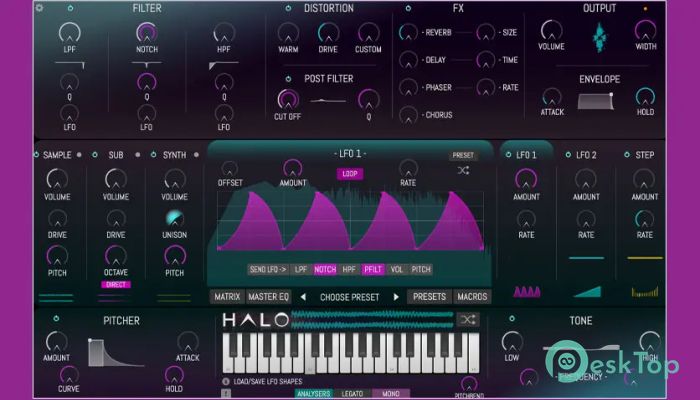
Task: Toggle the TONE section power
Action: pyautogui.click(x=512, y=318)
